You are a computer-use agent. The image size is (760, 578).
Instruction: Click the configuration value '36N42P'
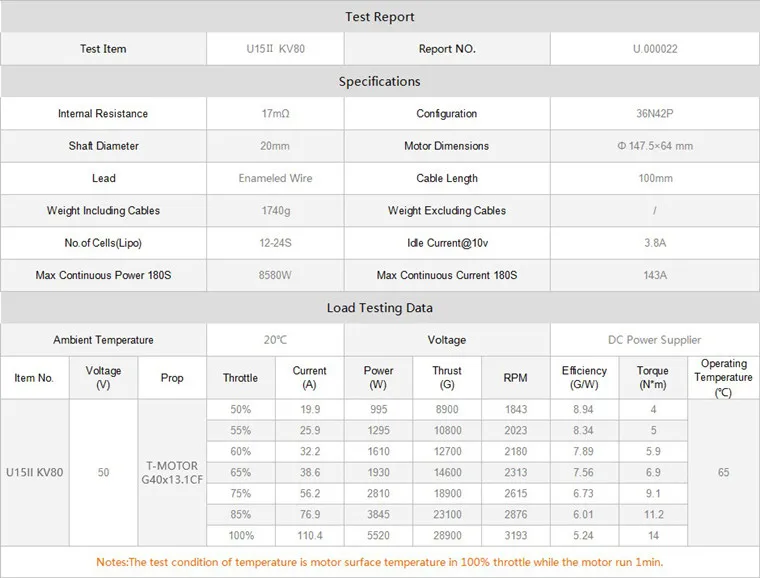pyautogui.click(x=655, y=113)
